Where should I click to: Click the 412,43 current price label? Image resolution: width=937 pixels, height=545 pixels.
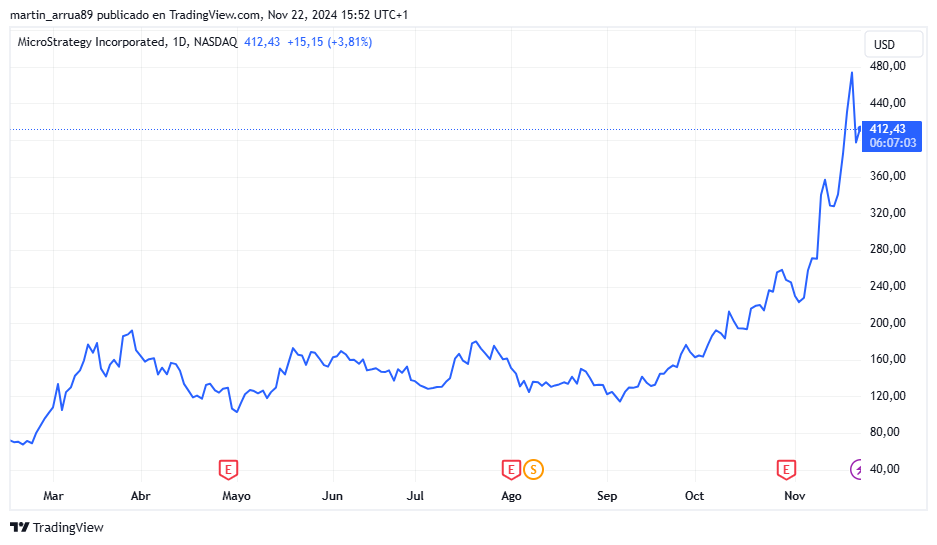887,129
